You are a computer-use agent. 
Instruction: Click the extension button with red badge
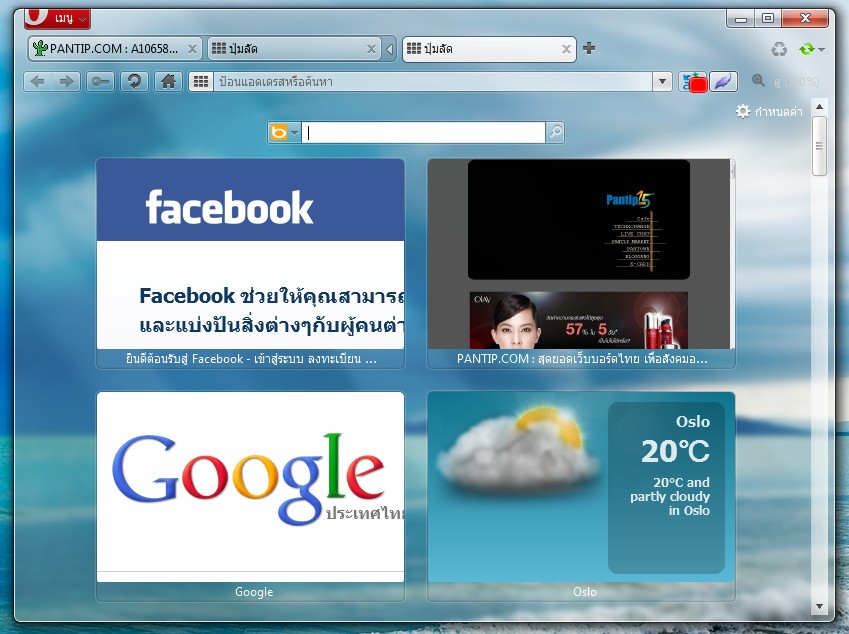point(693,82)
